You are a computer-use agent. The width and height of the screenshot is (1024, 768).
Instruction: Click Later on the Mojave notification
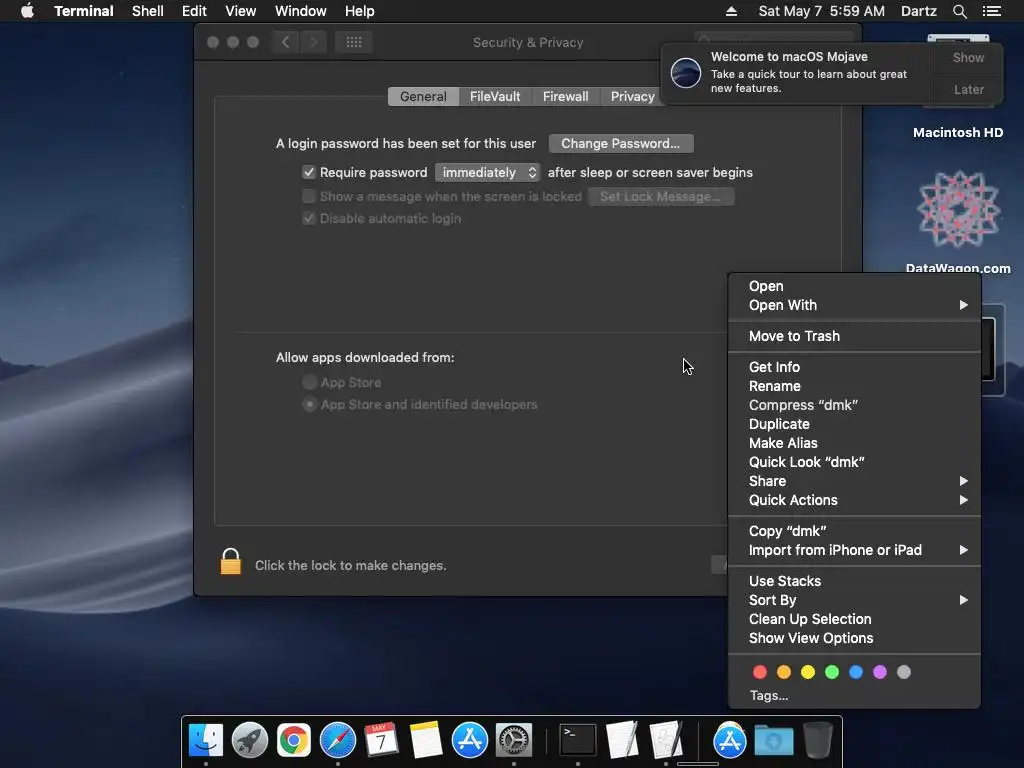[968, 89]
